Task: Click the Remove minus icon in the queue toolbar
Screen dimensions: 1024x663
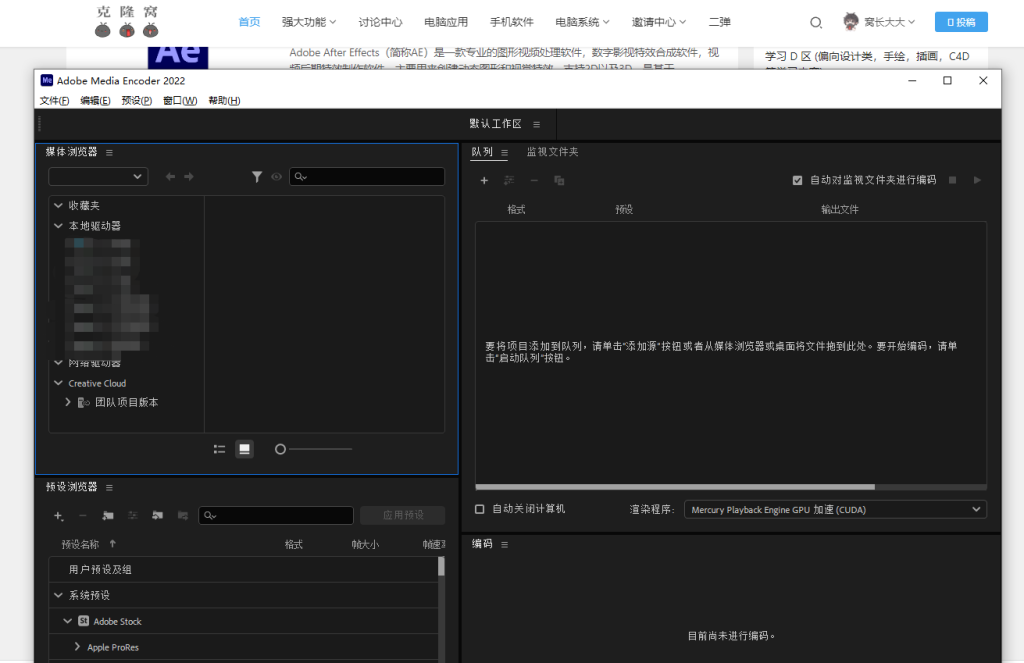Action: coord(534,180)
